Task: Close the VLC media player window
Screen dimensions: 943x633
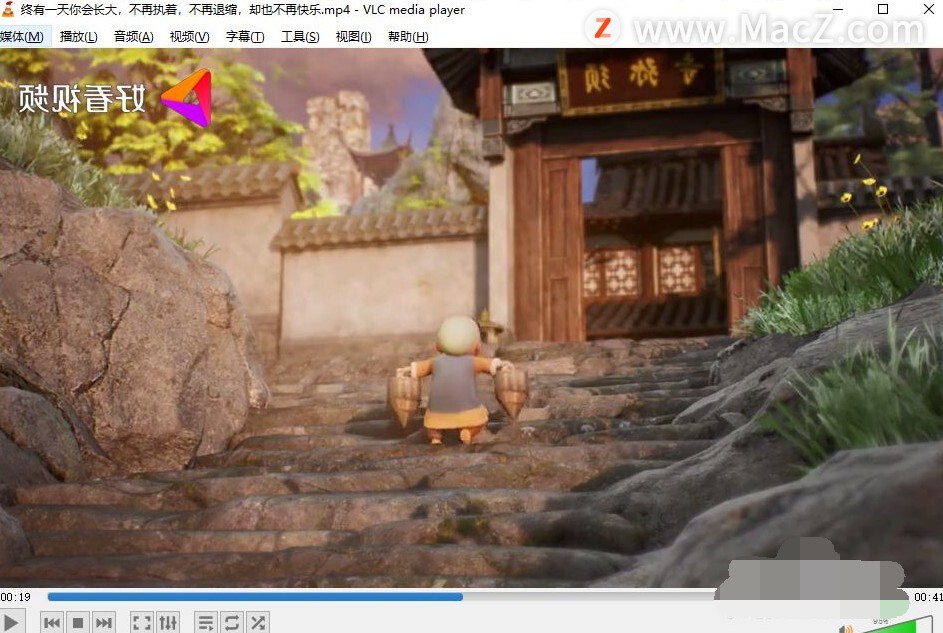Action: tap(929, 9)
